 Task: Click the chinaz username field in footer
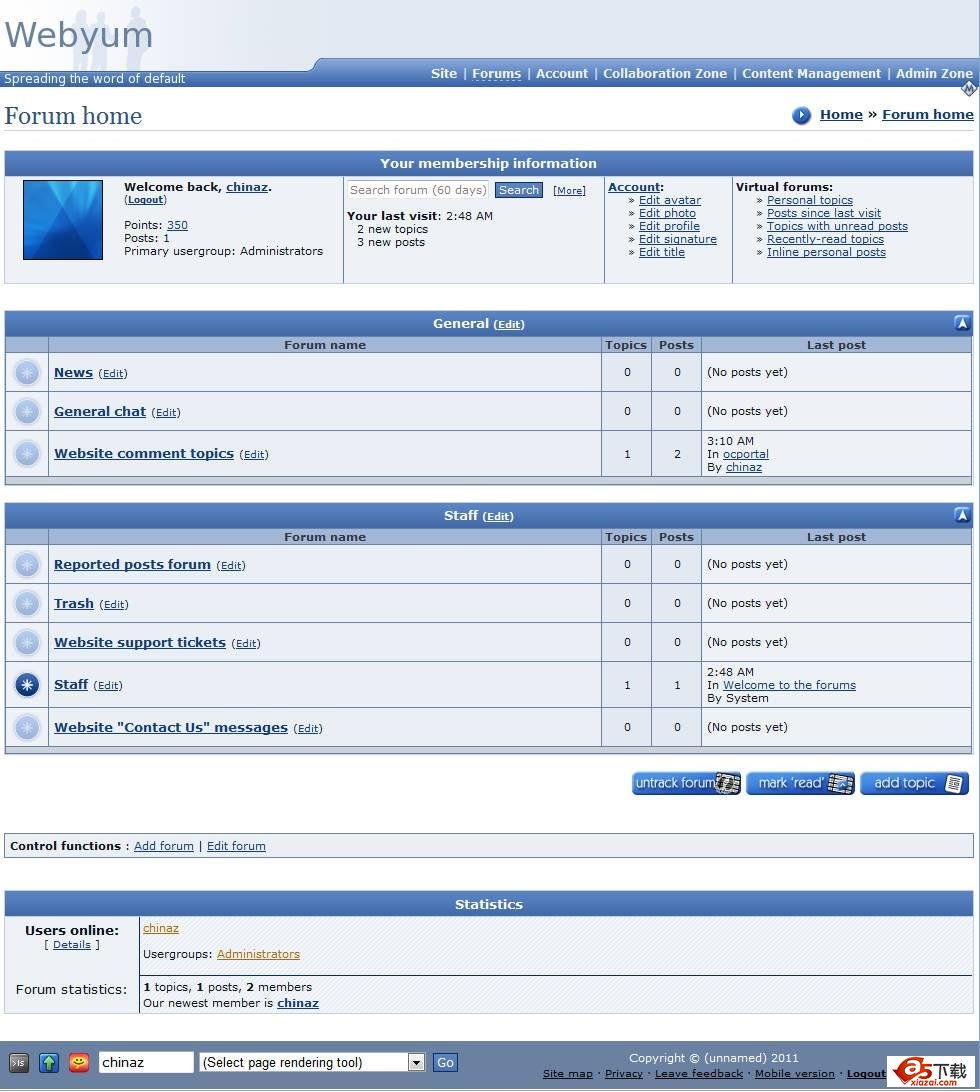coord(146,1063)
